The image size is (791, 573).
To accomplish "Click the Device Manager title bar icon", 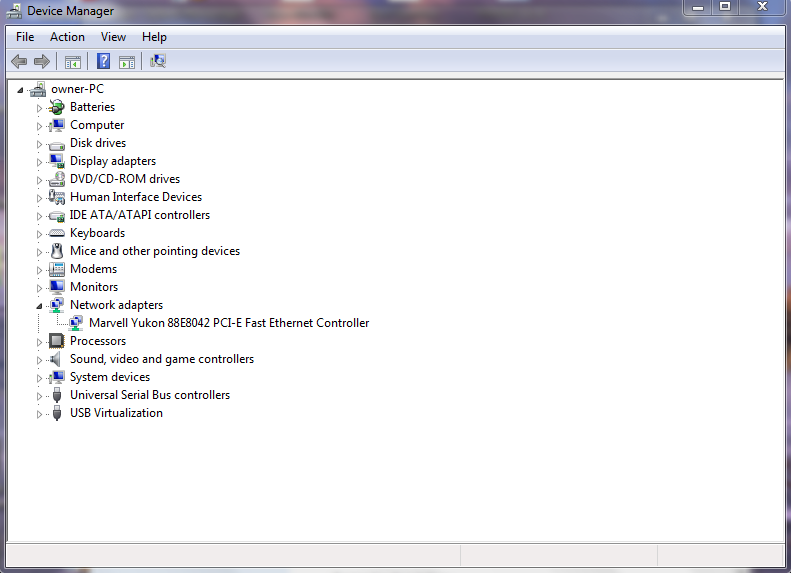I will 14,11.
